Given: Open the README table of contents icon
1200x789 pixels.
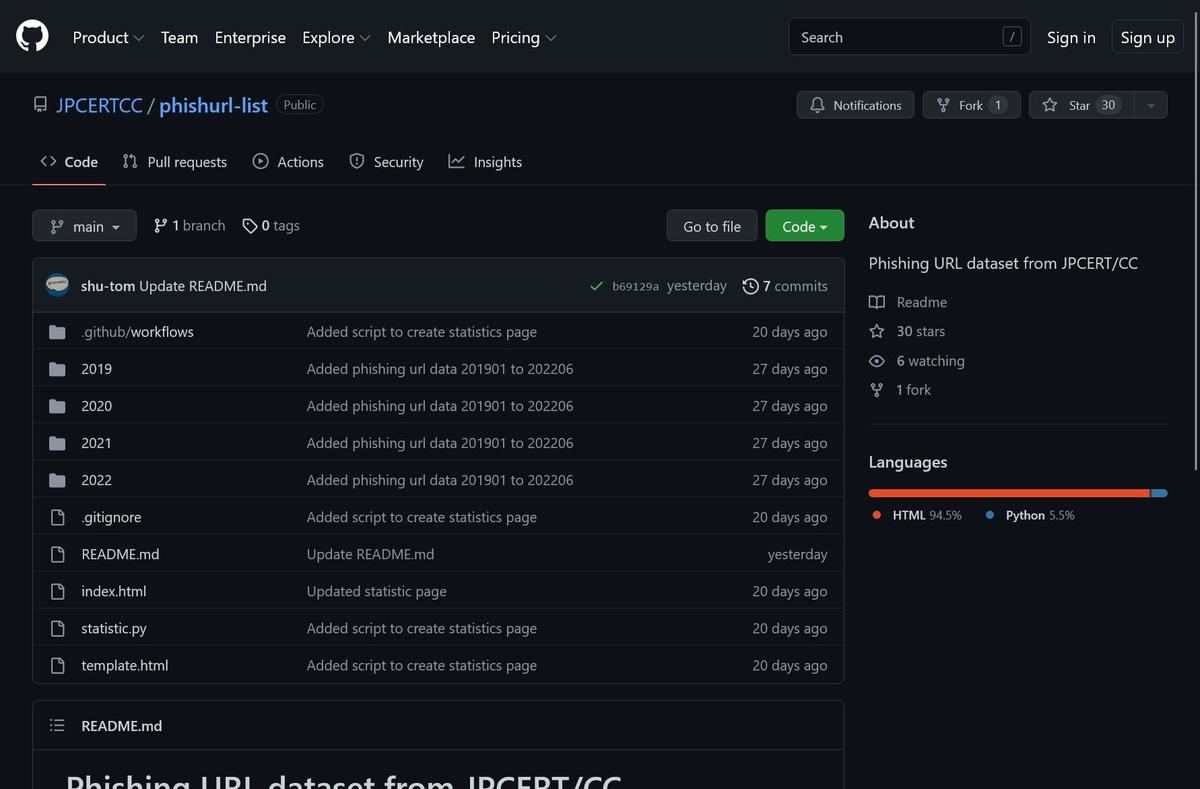Looking at the screenshot, I should point(57,725).
